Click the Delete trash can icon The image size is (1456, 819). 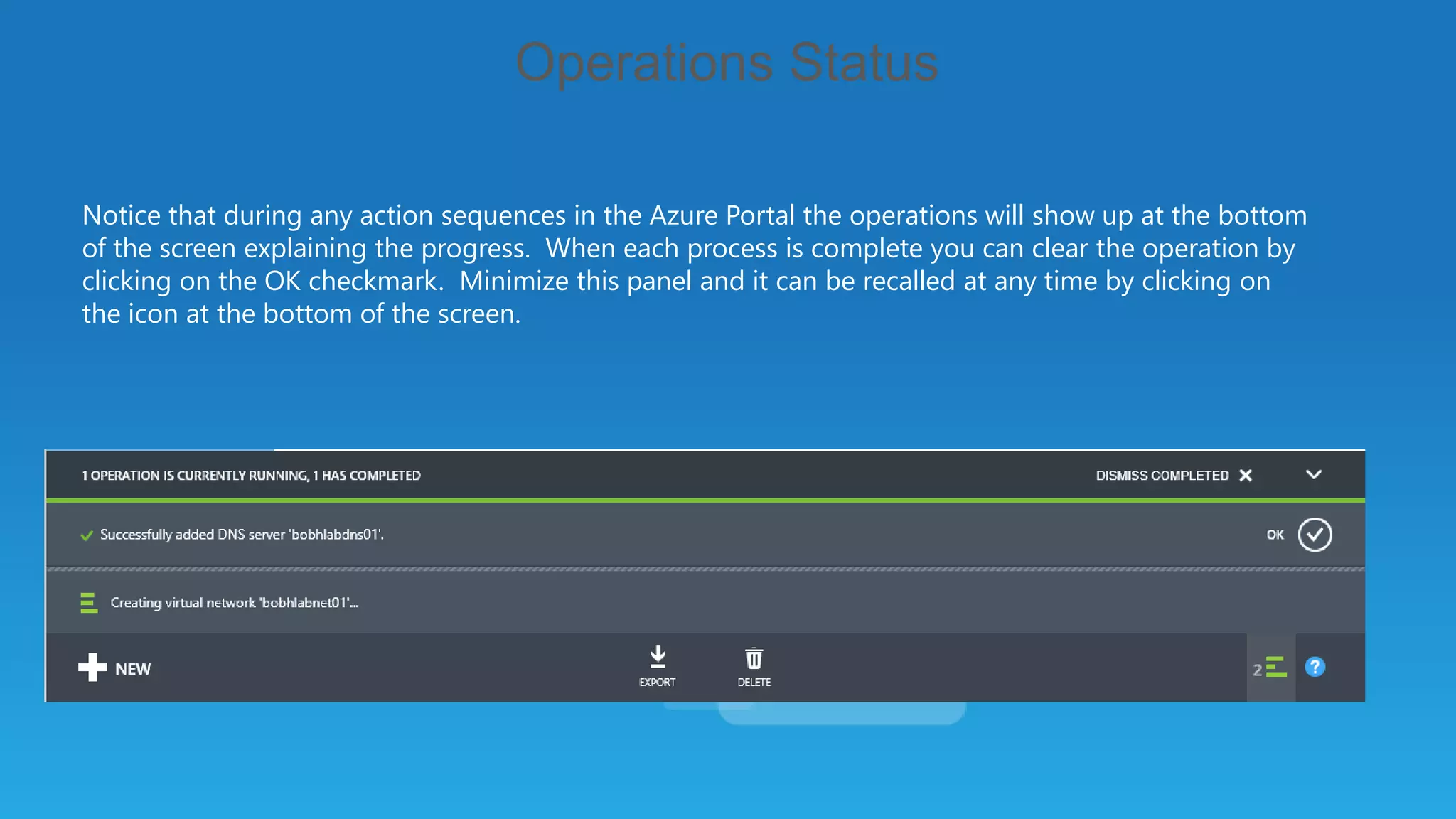pyautogui.click(x=754, y=658)
